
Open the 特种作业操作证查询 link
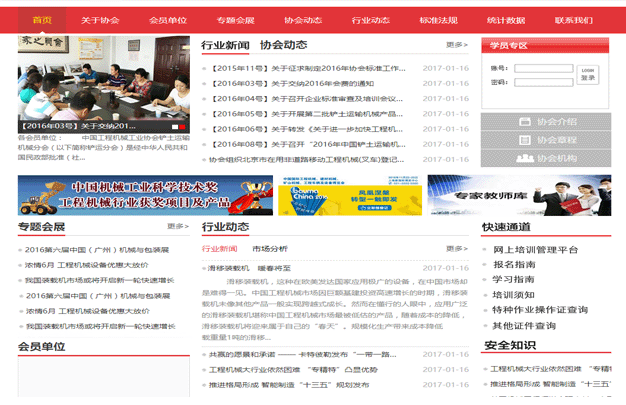(x=540, y=310)
